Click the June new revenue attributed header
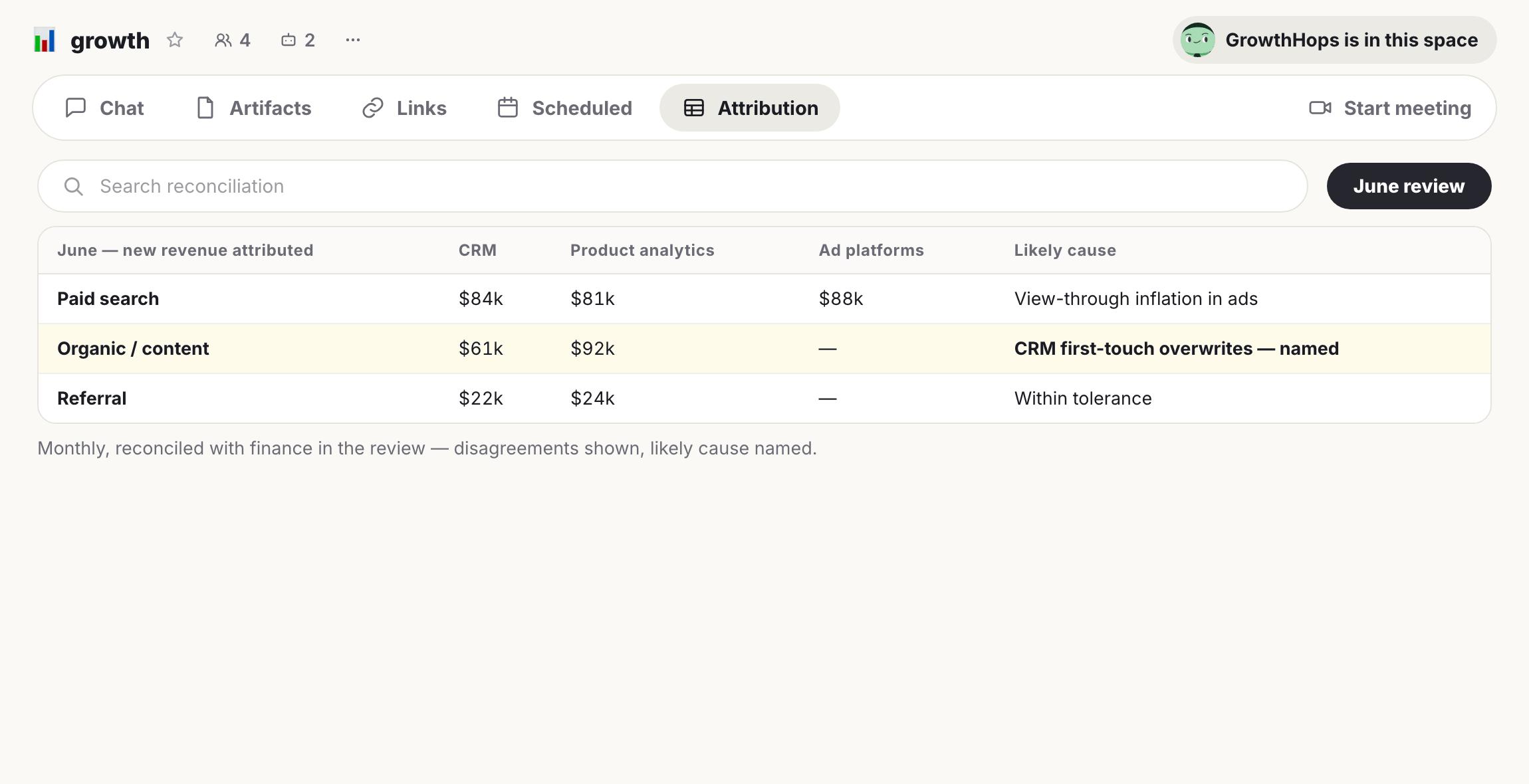 point(185,250)
